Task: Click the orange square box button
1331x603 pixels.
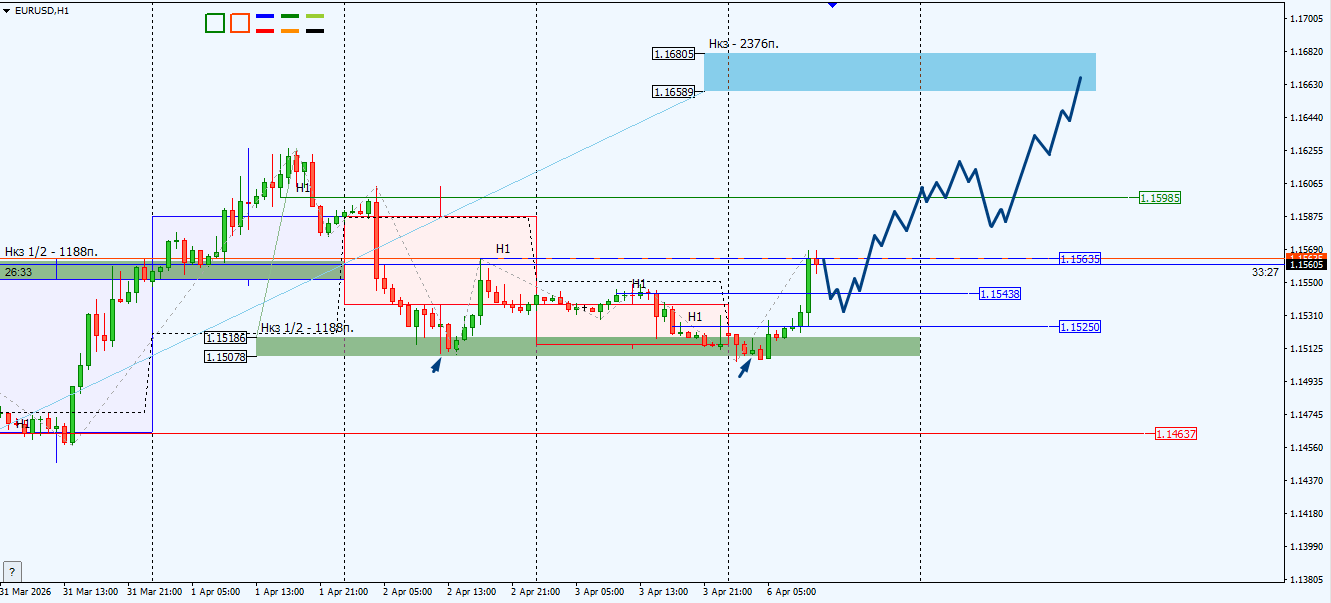Action: 240,23
